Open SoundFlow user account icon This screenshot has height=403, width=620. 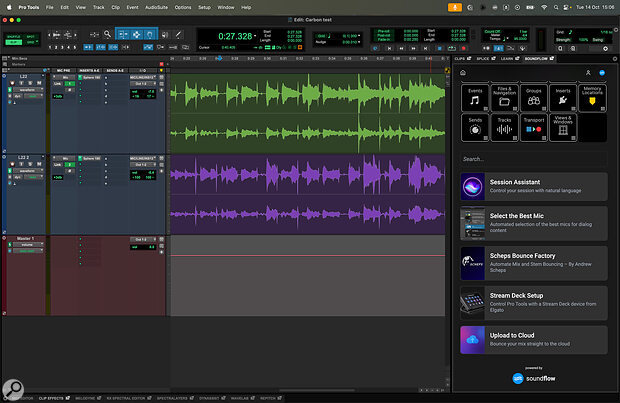tap(588, 73)
